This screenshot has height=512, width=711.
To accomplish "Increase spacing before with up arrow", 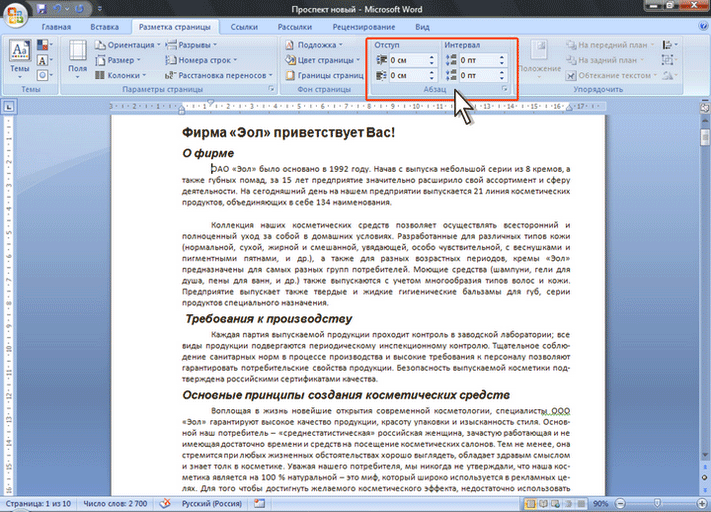I will point(502,57).
